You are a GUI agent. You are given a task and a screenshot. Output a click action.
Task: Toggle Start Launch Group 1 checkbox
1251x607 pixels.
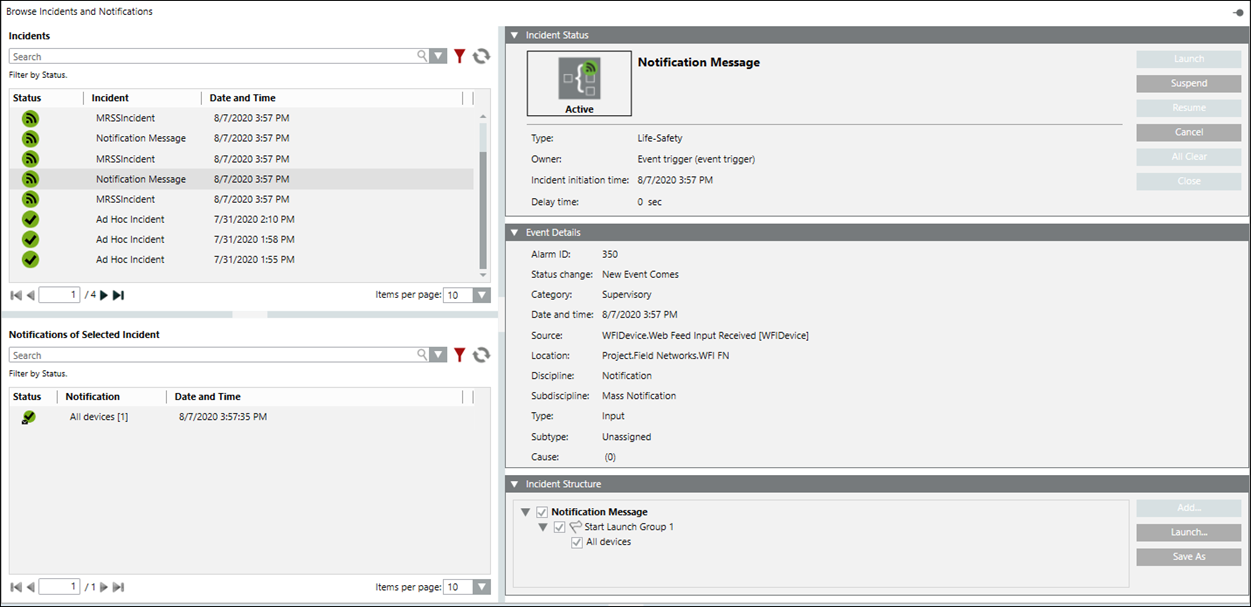tap(559, 527)
